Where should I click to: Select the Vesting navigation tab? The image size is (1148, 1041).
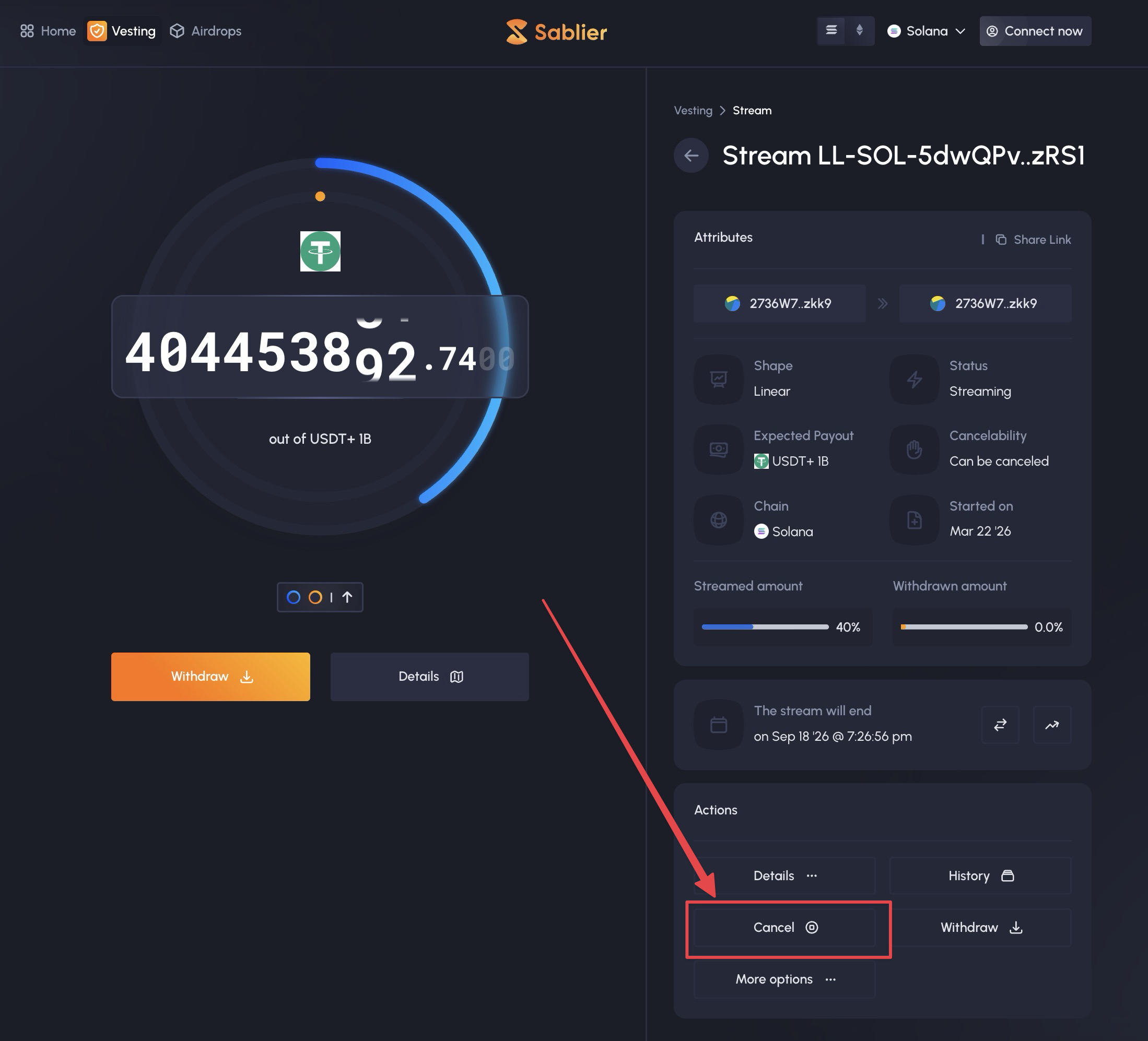[122, 31]
